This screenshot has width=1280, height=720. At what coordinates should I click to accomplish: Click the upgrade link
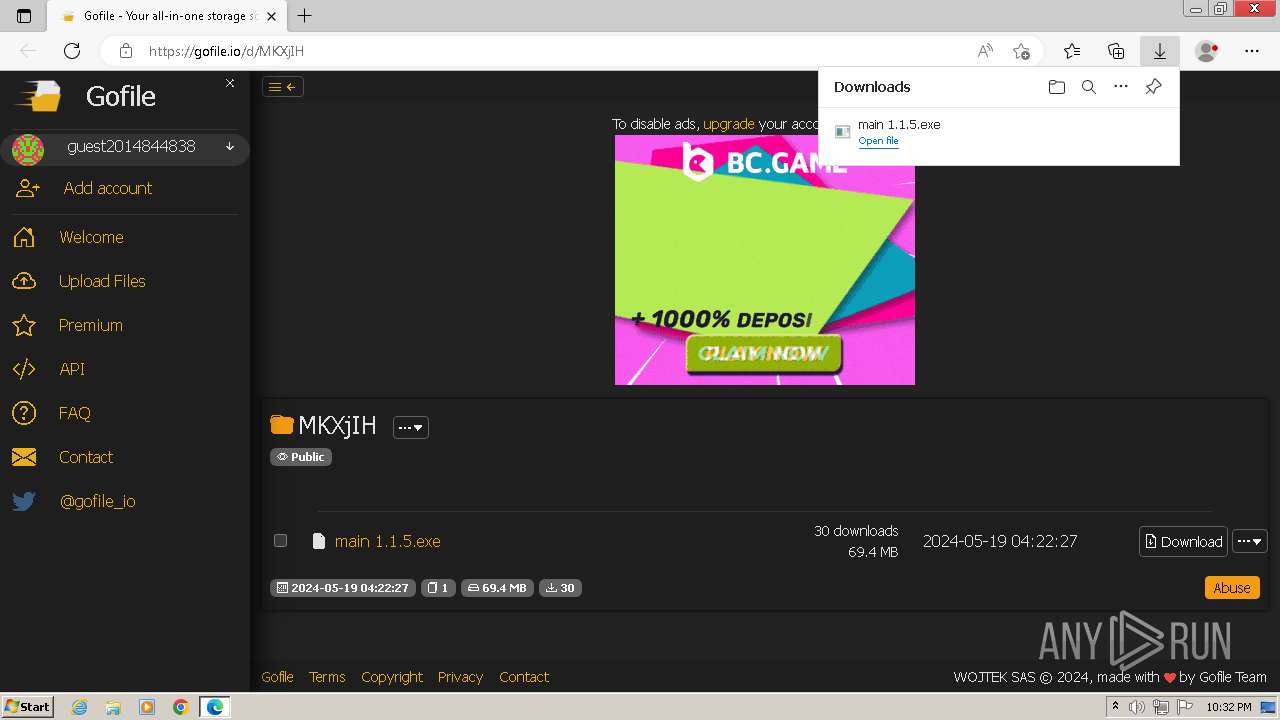point(729,124)
